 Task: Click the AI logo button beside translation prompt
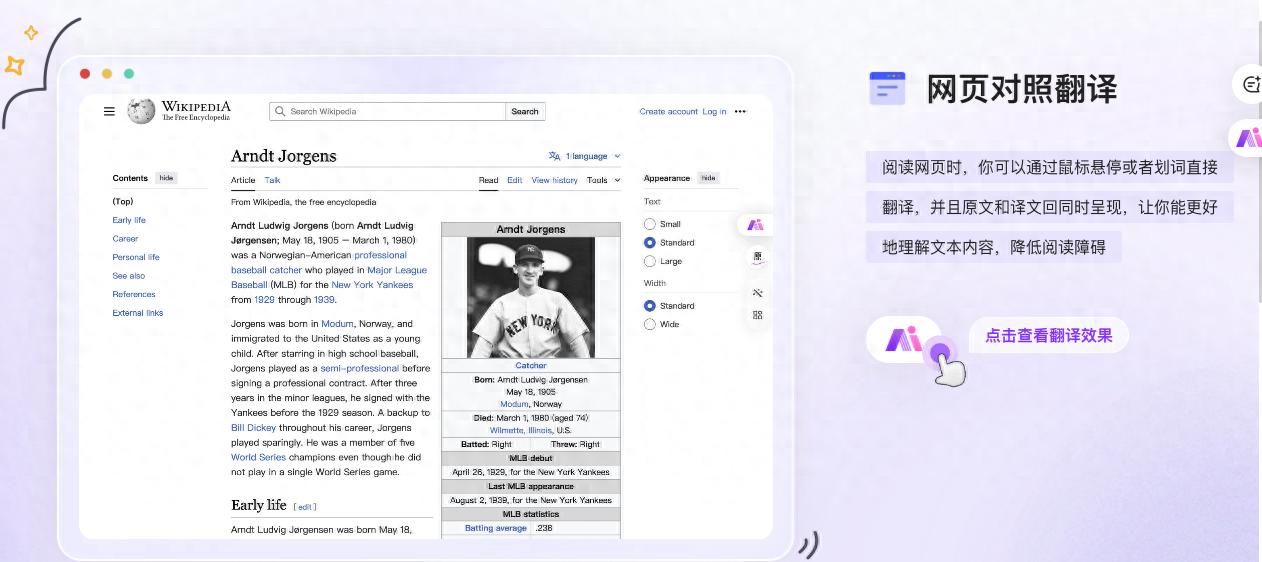[x=904, y=340]
